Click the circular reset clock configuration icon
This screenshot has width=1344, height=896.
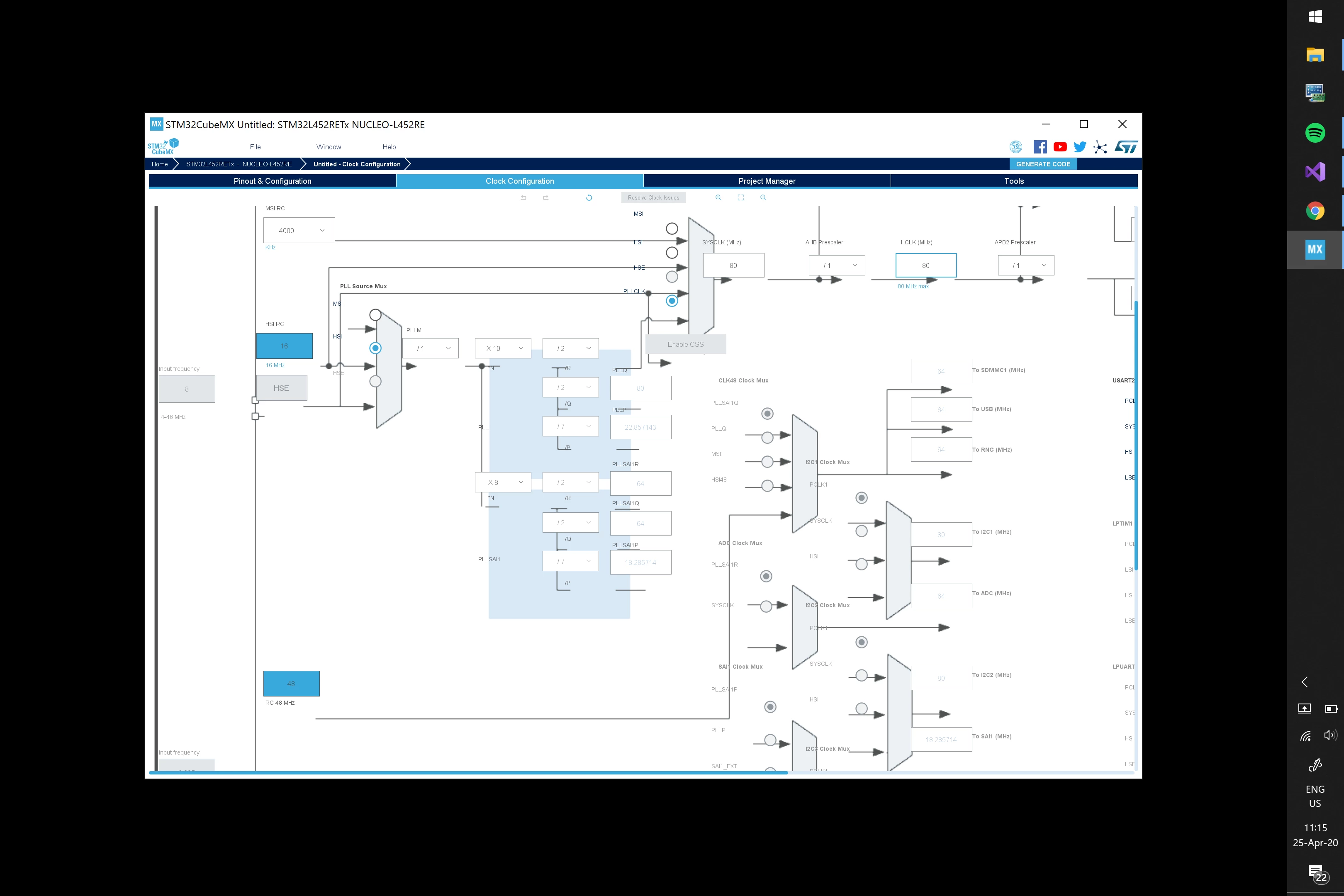pos(589,198)
